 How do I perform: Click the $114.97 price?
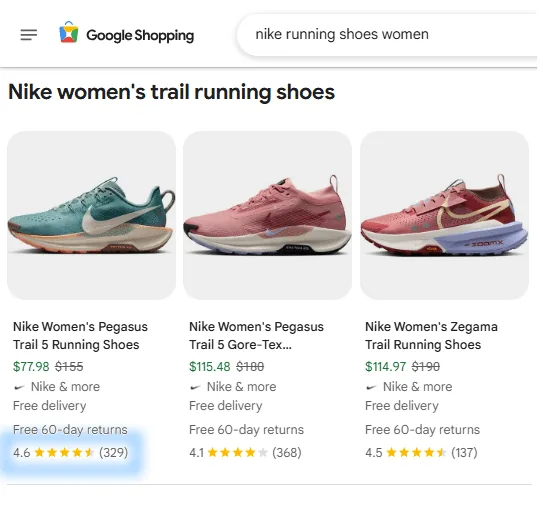(x=385, y=366)
